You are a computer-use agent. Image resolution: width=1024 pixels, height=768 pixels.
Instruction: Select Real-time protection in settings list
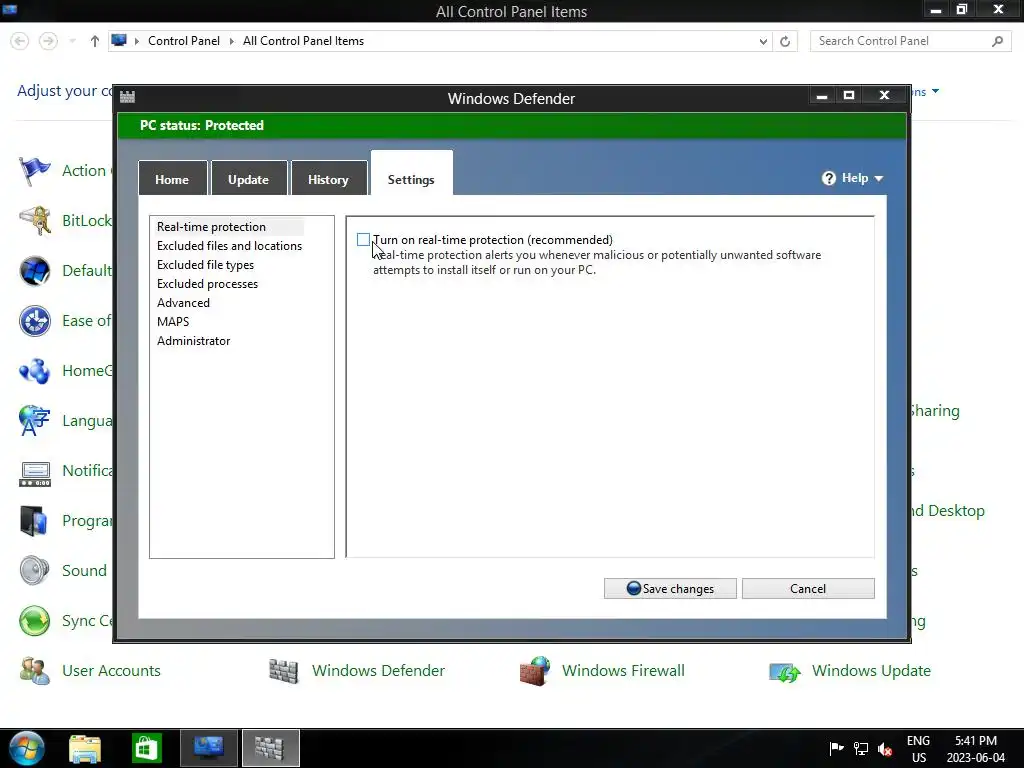click(x=212, y=227)
